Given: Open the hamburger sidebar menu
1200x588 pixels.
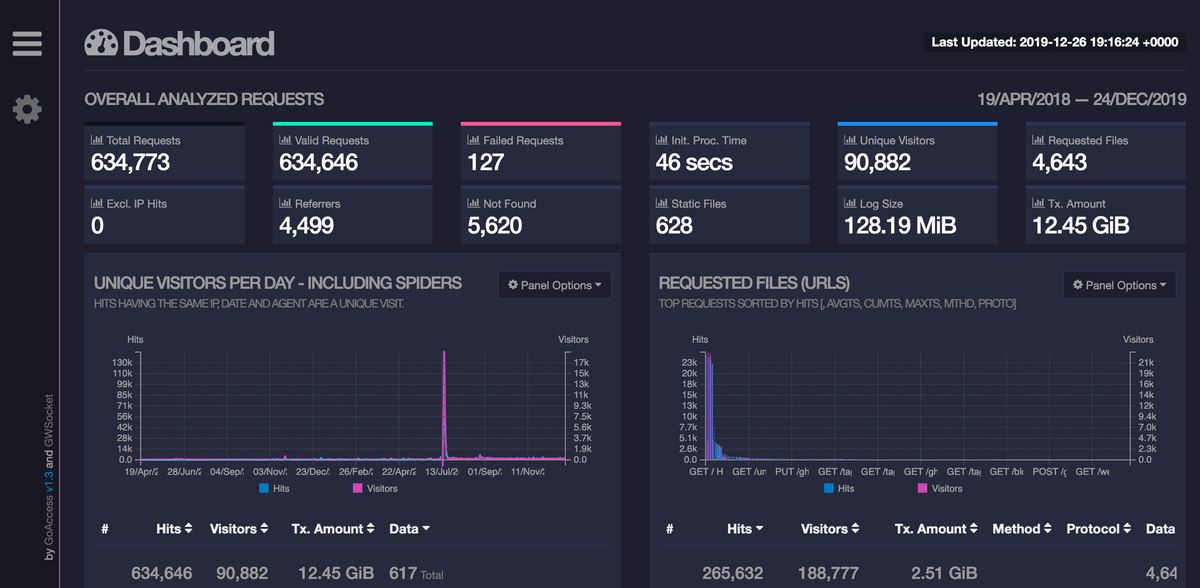Looking at the screenshot, I should 27,42.
